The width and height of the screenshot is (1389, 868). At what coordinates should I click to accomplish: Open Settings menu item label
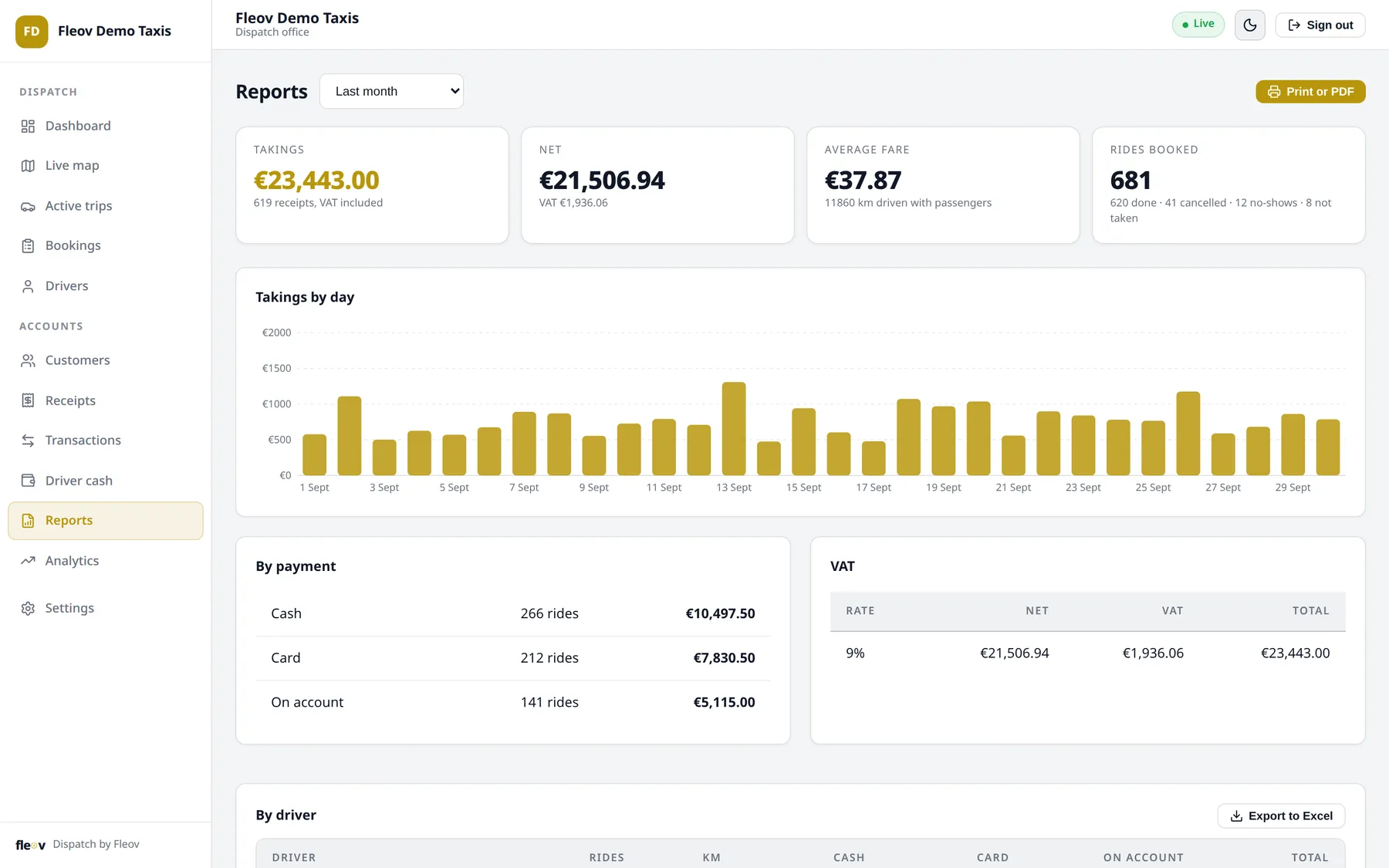[x=69, y=608]
